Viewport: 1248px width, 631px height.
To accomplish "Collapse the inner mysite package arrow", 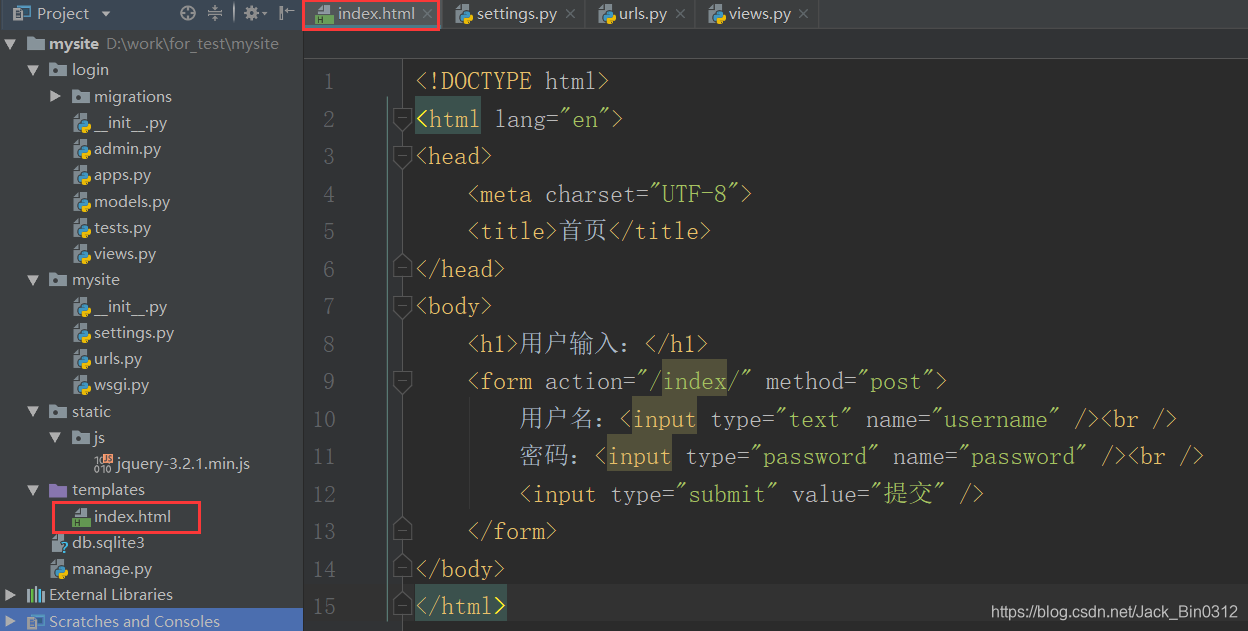I will coord(33,280).
